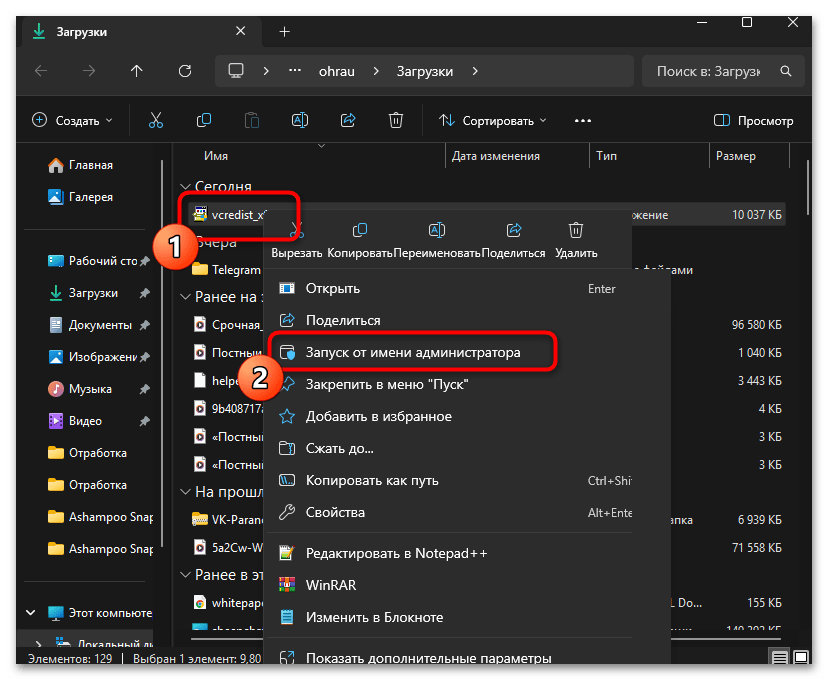Open the Создать dropdown
Screen dimensions: 828x680
click(72, 121)
